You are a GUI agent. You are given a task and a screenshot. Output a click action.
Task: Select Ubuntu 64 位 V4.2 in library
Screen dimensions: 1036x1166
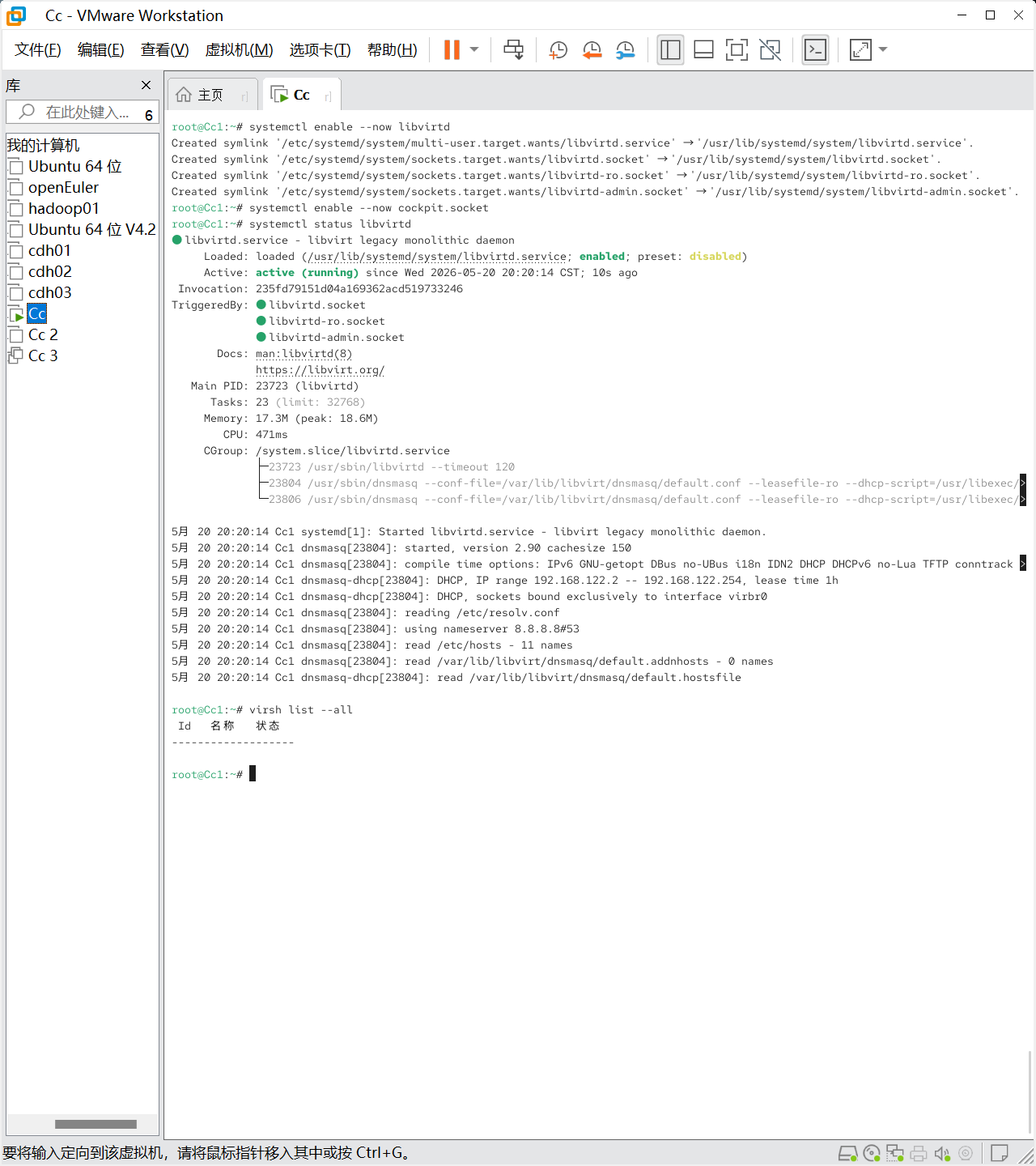pyautogui.click(x=91, y=229)
